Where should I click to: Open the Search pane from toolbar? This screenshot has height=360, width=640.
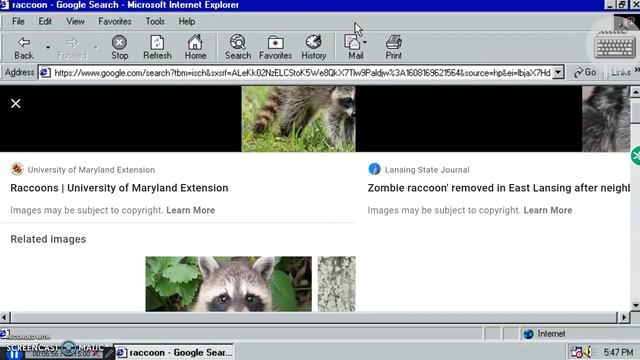click(238, 47)
